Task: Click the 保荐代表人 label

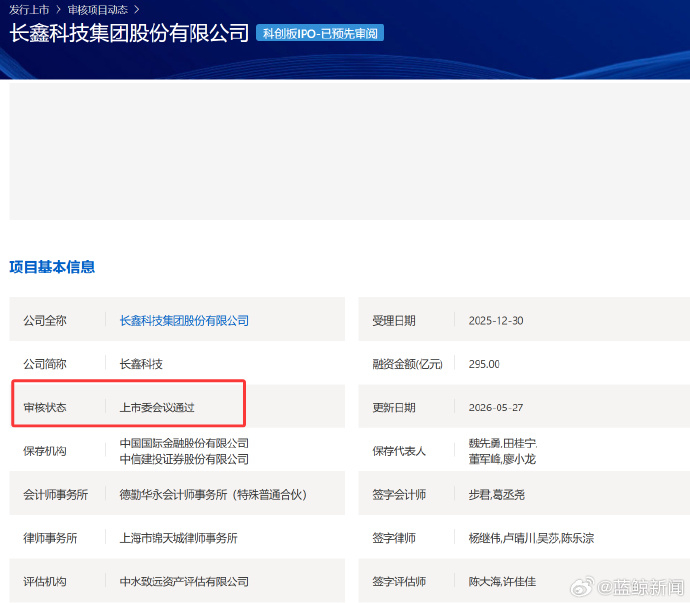Action: pos(399,451)
